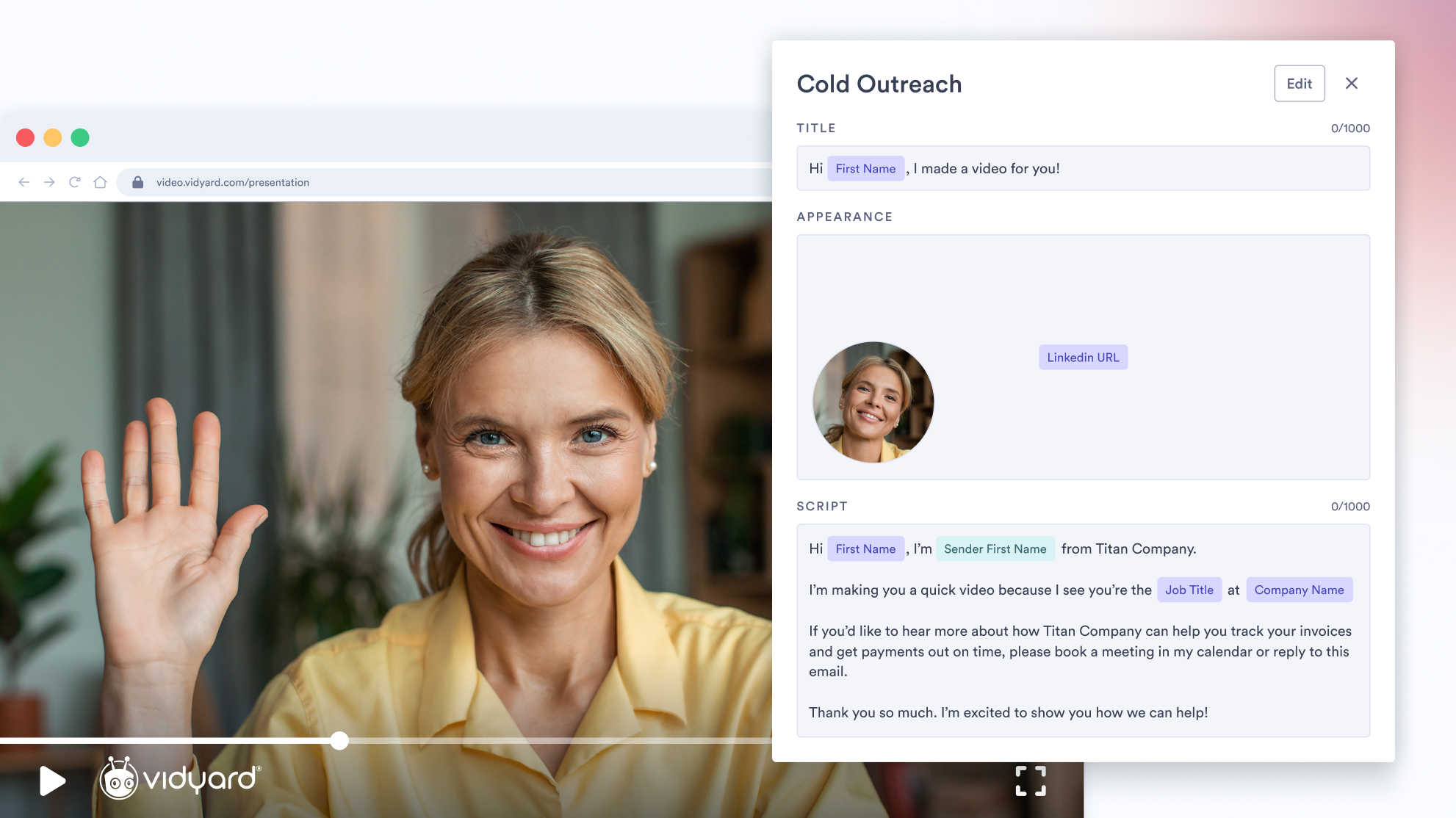Click the 'Thank you so much' script line
Screen dimensions: 1456x818
(1008, 712)
